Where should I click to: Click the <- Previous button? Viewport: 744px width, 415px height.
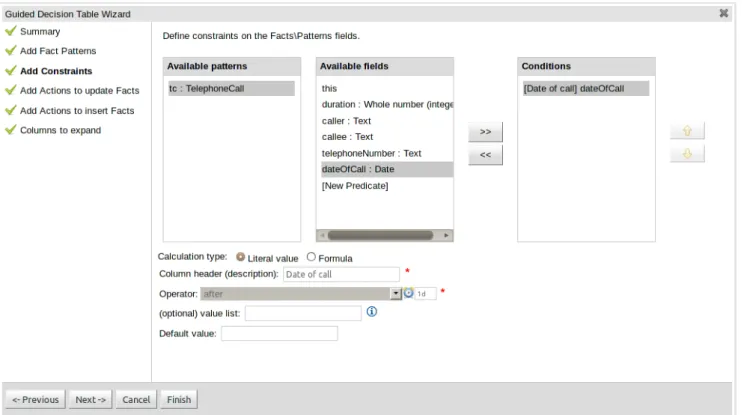[x=36, y=399]
